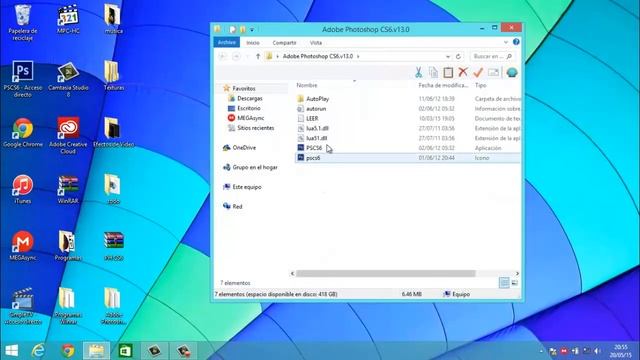Open the Archivo ribbon tab
The image size is (640, 360).
pos(227,42)
